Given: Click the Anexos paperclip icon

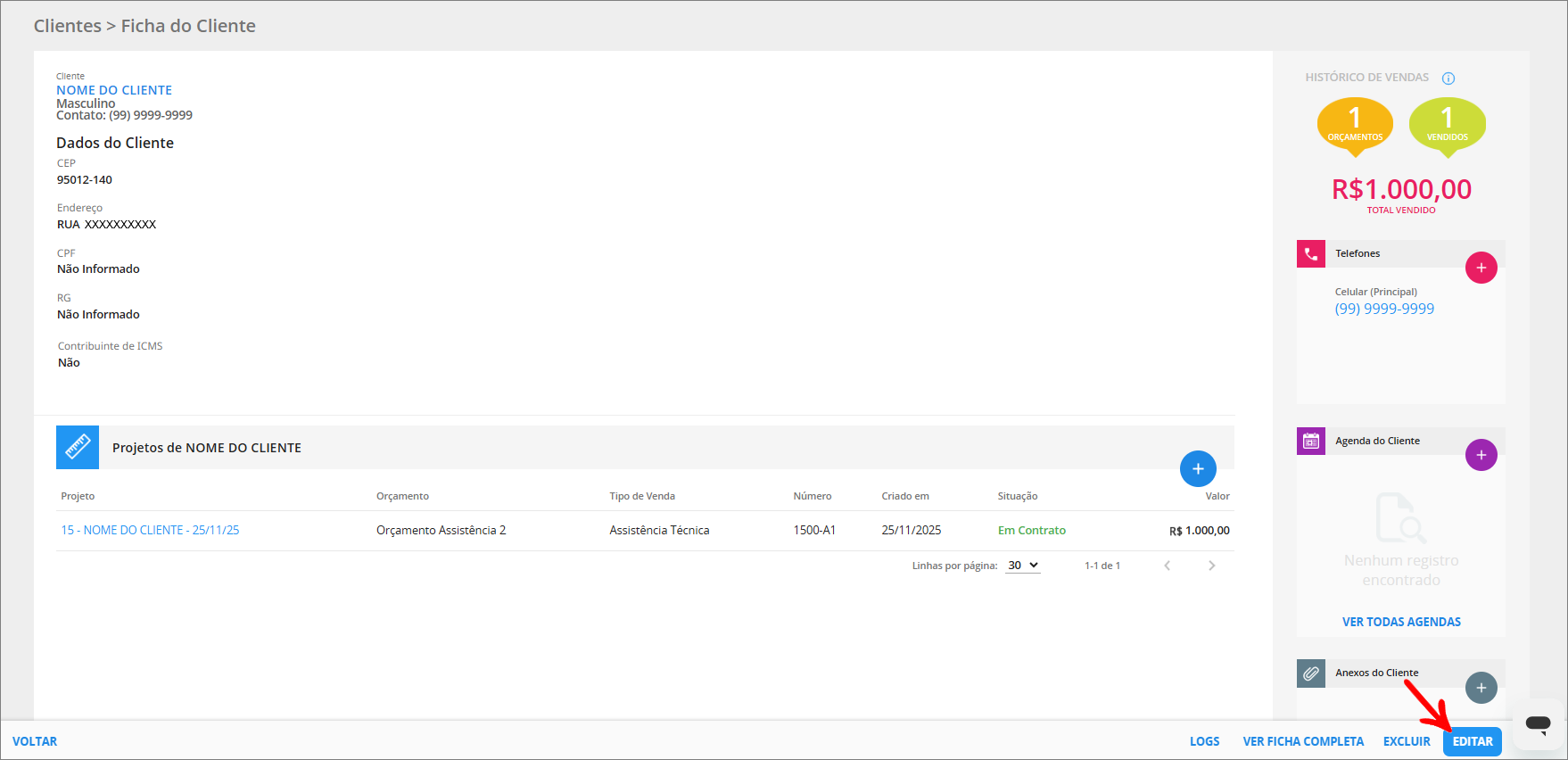Looking at the screenshot, I should (x=1311, y=673).
